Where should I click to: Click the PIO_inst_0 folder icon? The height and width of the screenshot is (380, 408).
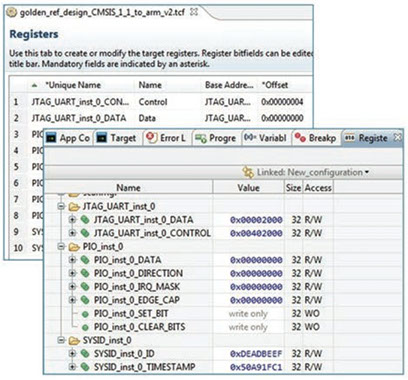click(x=74, y=247)
